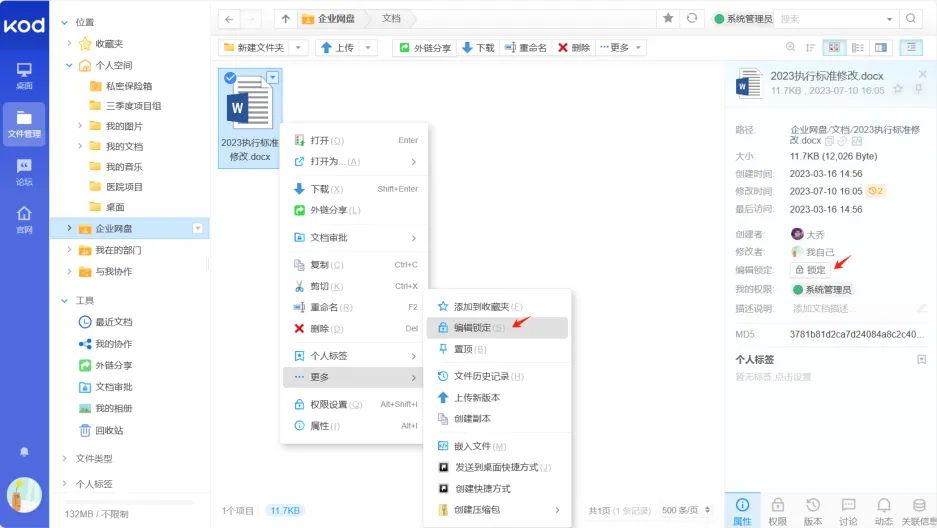The width and height of the screenshot is (937, 528).
Task: Click the 重命名 toolbar button
Action: click(526, 47)
